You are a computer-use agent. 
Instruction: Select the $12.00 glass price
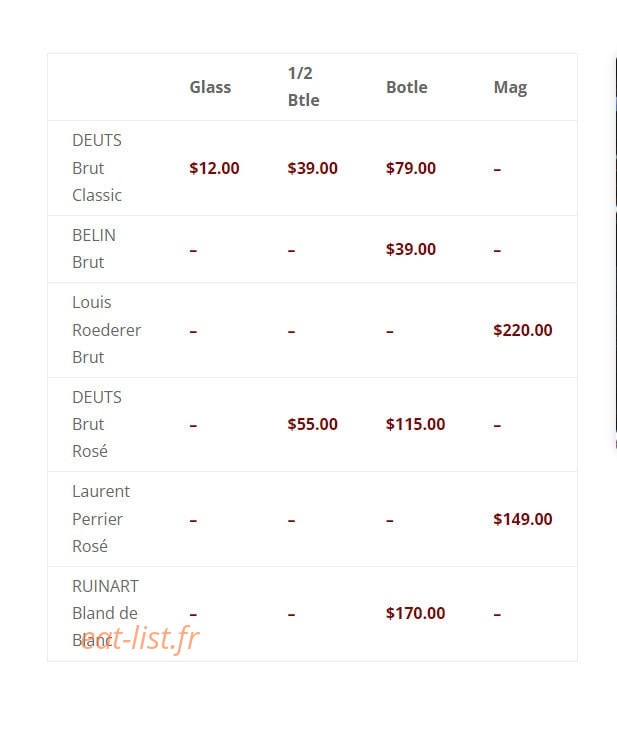(x=214, y=168)
